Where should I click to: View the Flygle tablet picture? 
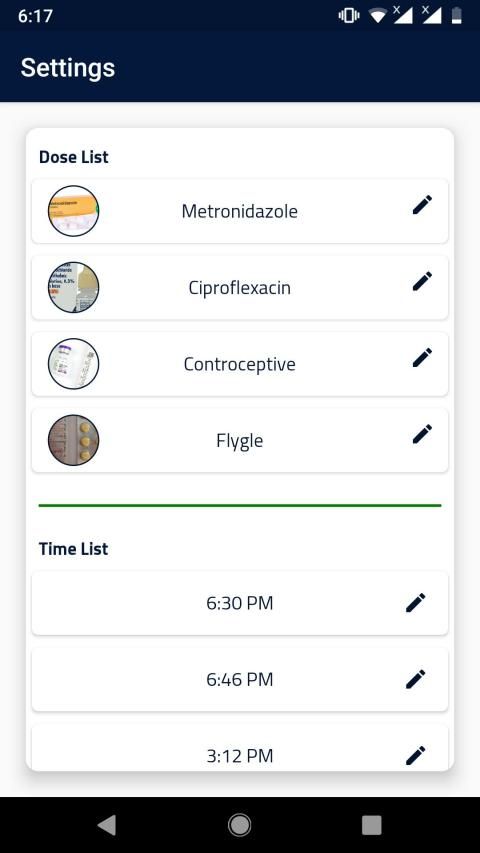coord(73,440)
